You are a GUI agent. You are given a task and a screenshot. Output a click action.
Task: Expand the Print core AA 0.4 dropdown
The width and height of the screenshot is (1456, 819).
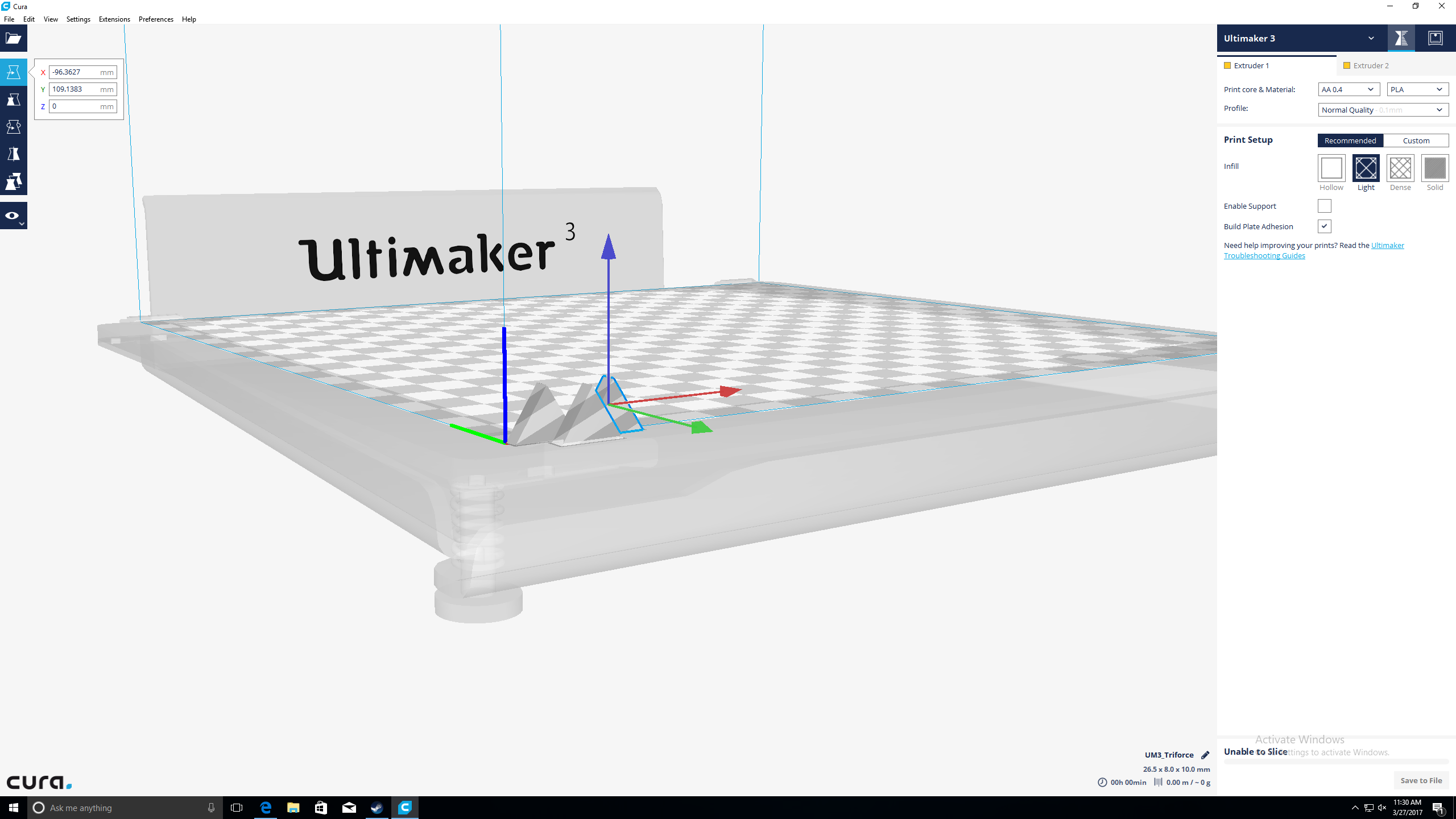coord(1347,89)
